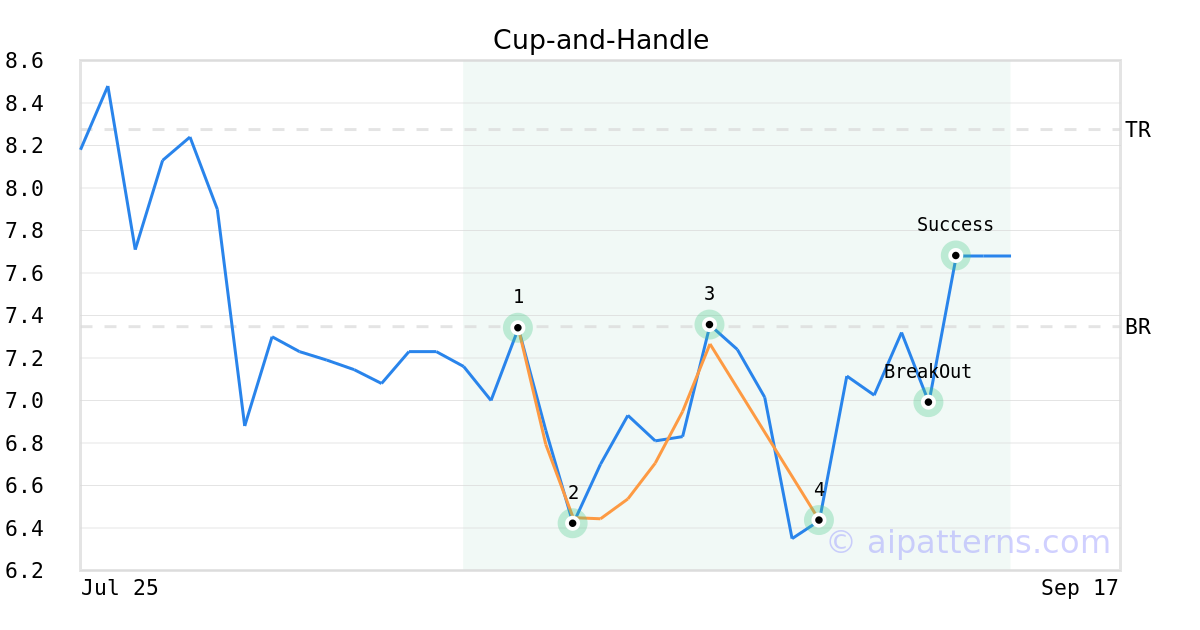Click the 7.0 y-axis label

point(24,401)
